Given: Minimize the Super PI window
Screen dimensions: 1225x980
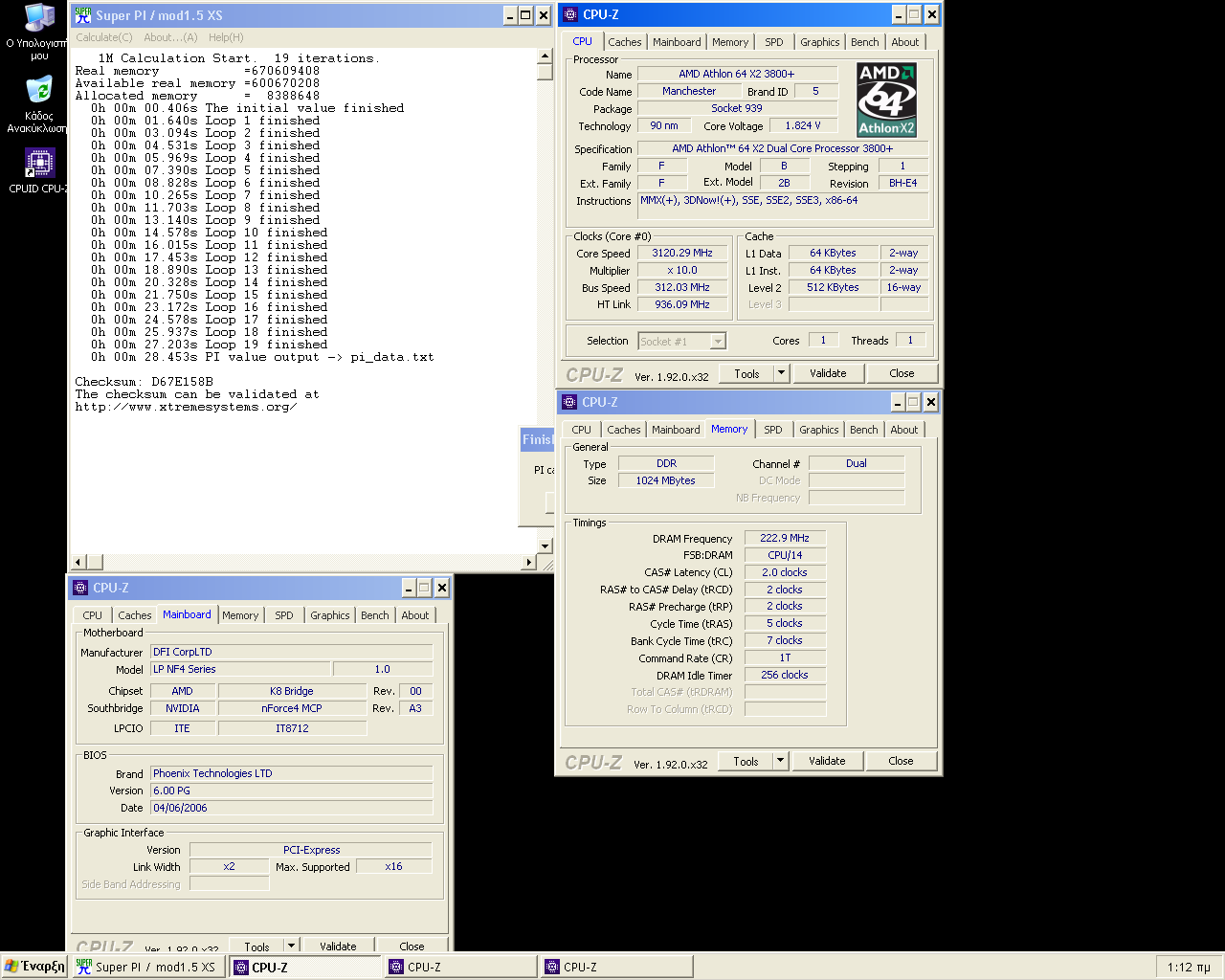Looking at the screenshot, I should coord(510,15).
